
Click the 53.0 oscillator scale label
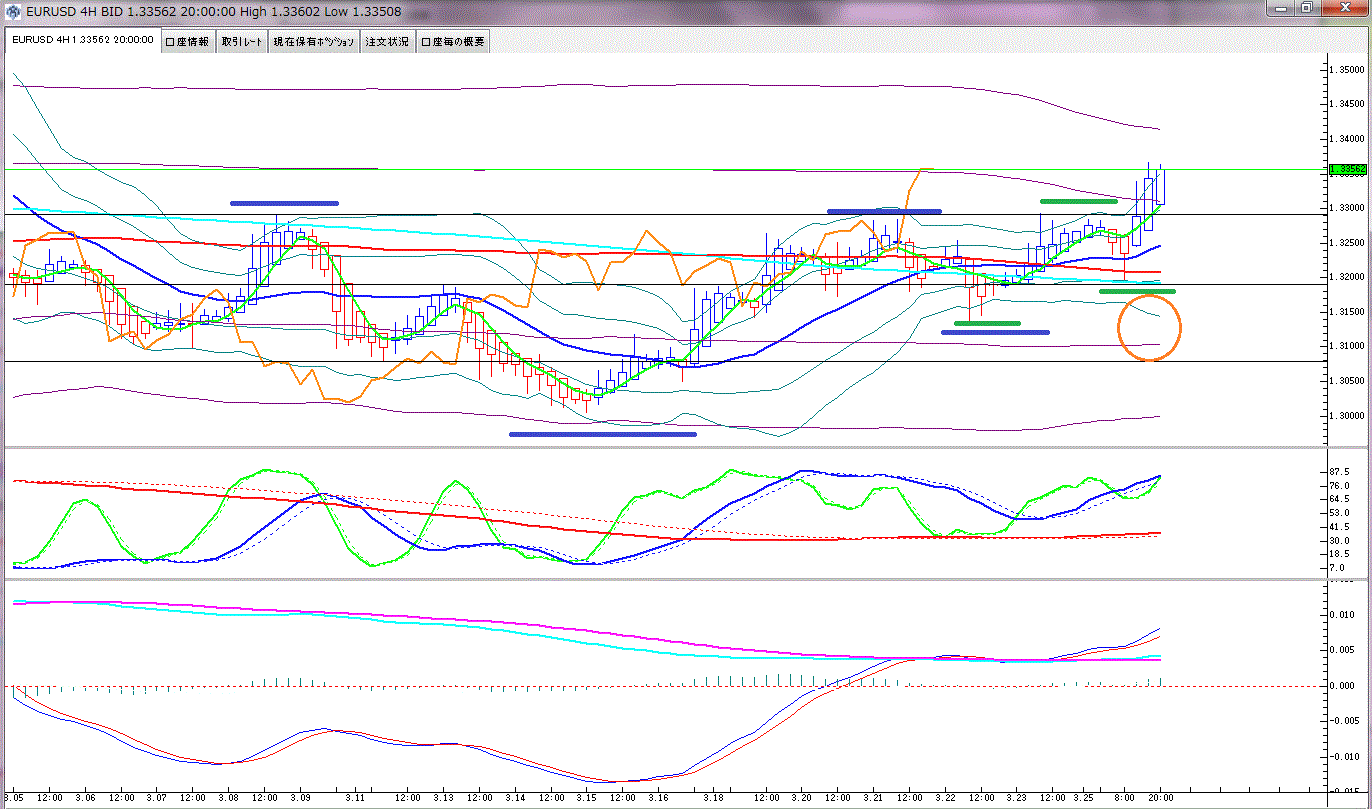click(x=1341, y=513)
